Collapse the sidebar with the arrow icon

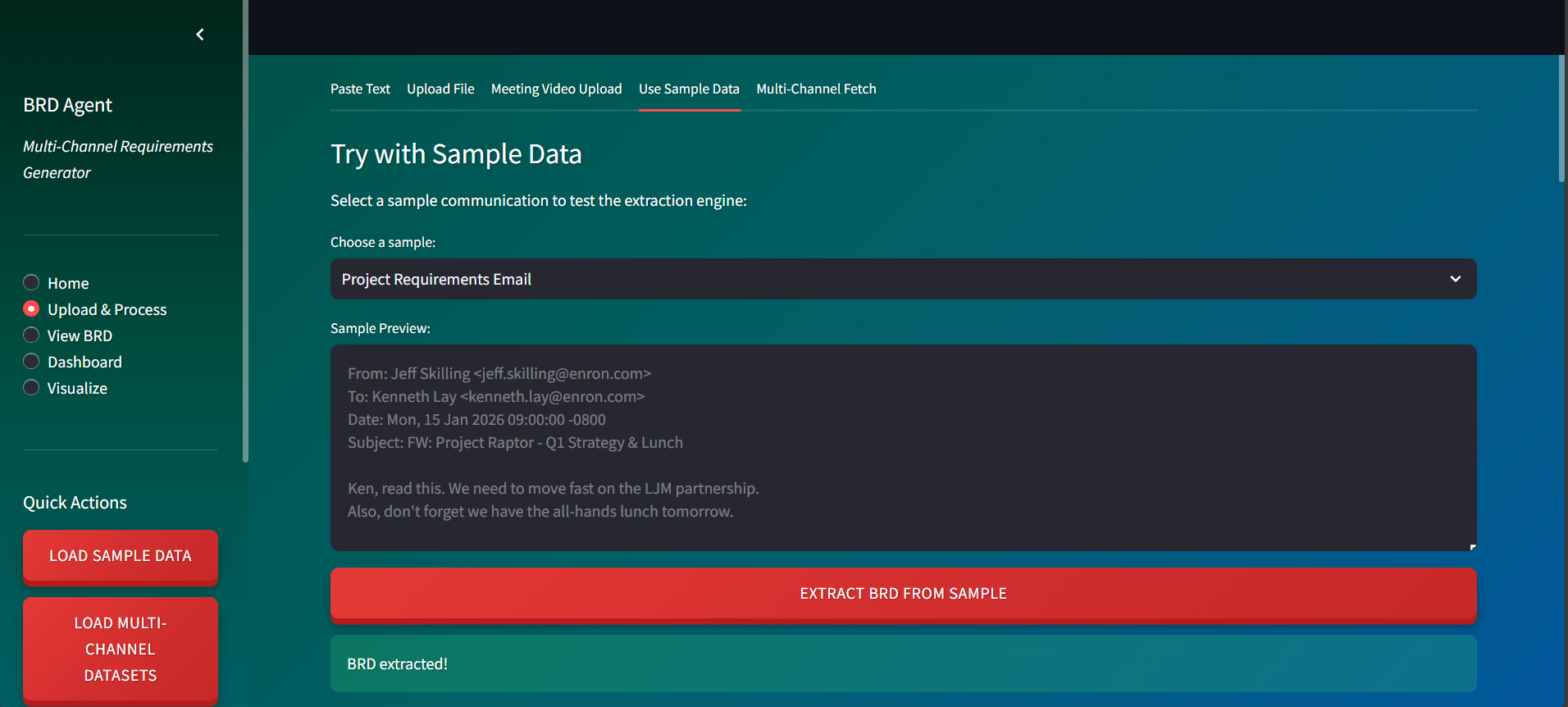200,34
